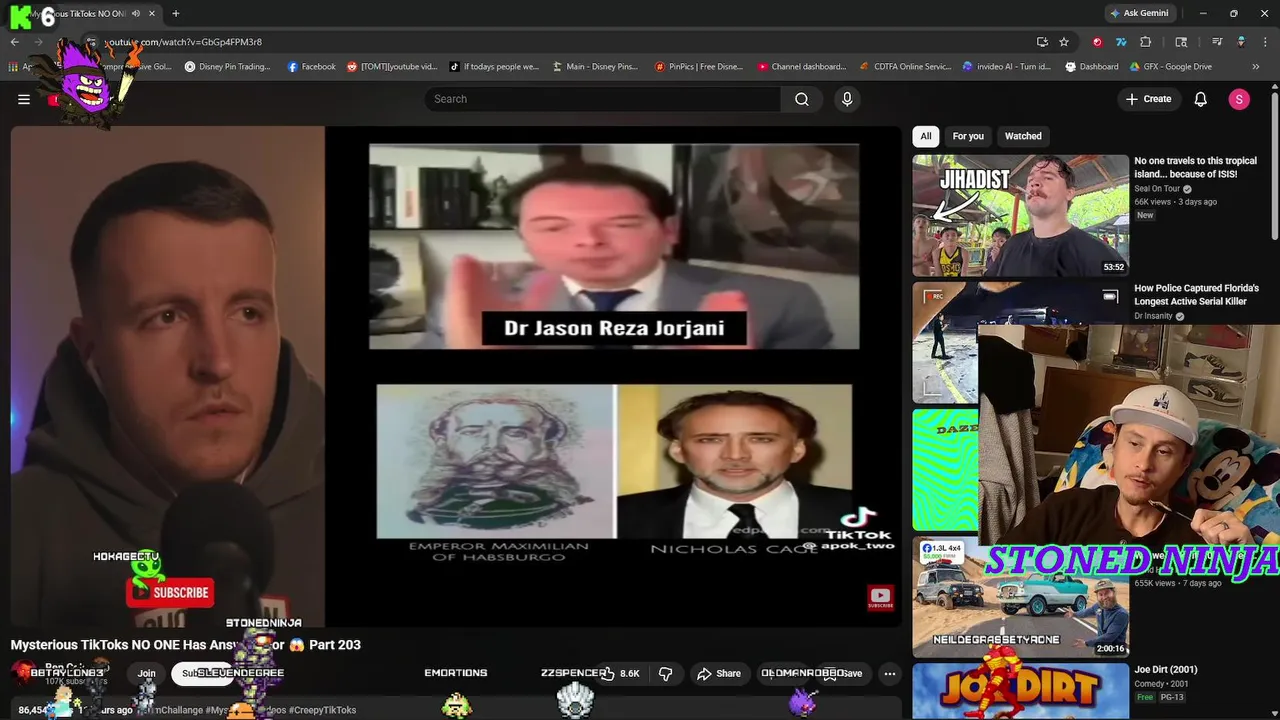Bookmark this page with the star

tap(1064, 42)
